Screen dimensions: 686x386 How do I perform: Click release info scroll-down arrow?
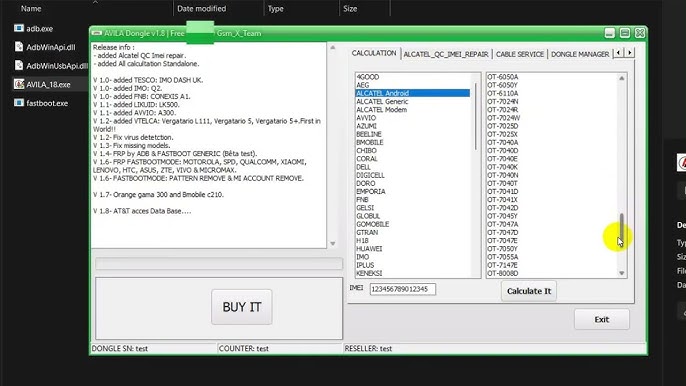332,243
